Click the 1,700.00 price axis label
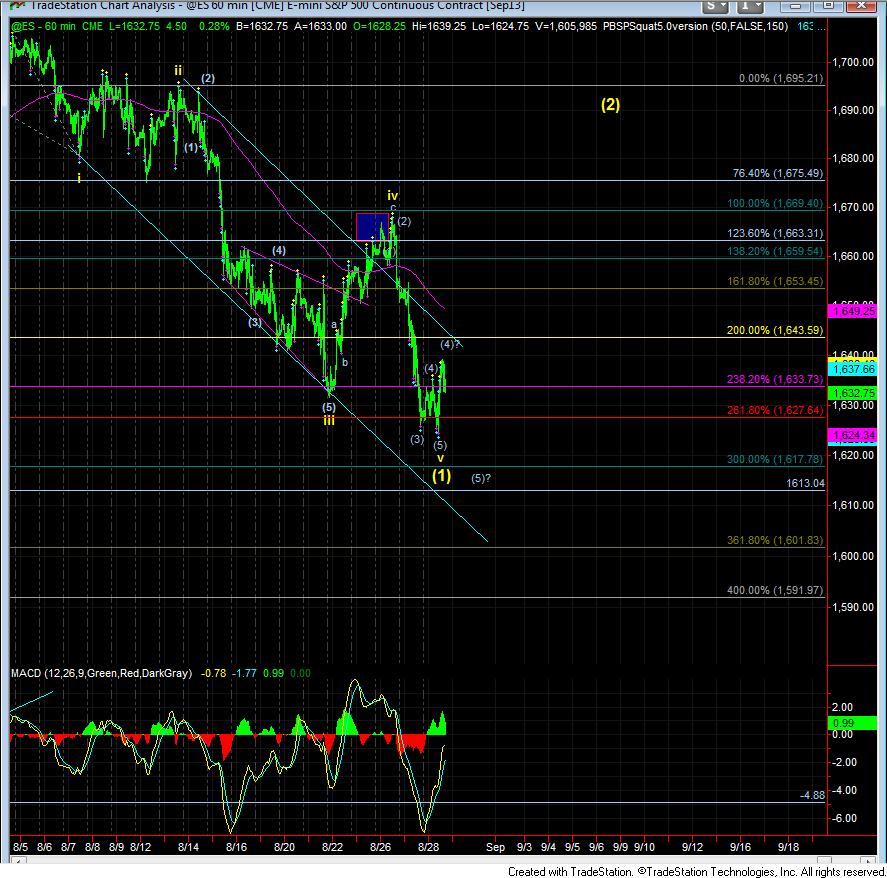This screenshot has height=878, width=887. point(853,62)
